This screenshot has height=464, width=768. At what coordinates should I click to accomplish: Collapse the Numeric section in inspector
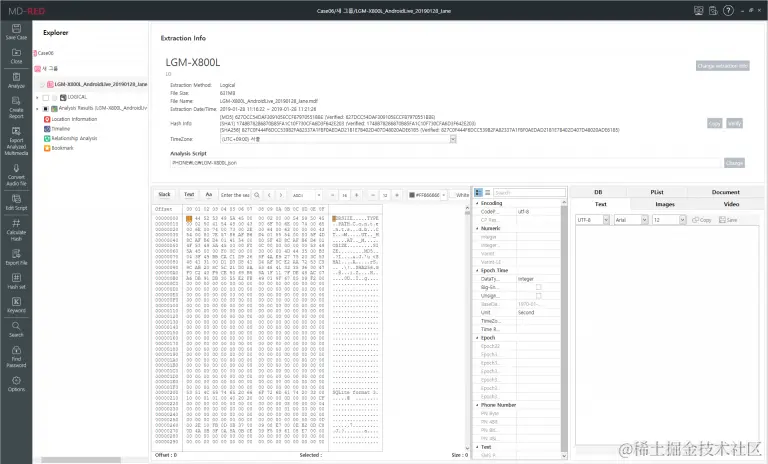coord(477,228)
